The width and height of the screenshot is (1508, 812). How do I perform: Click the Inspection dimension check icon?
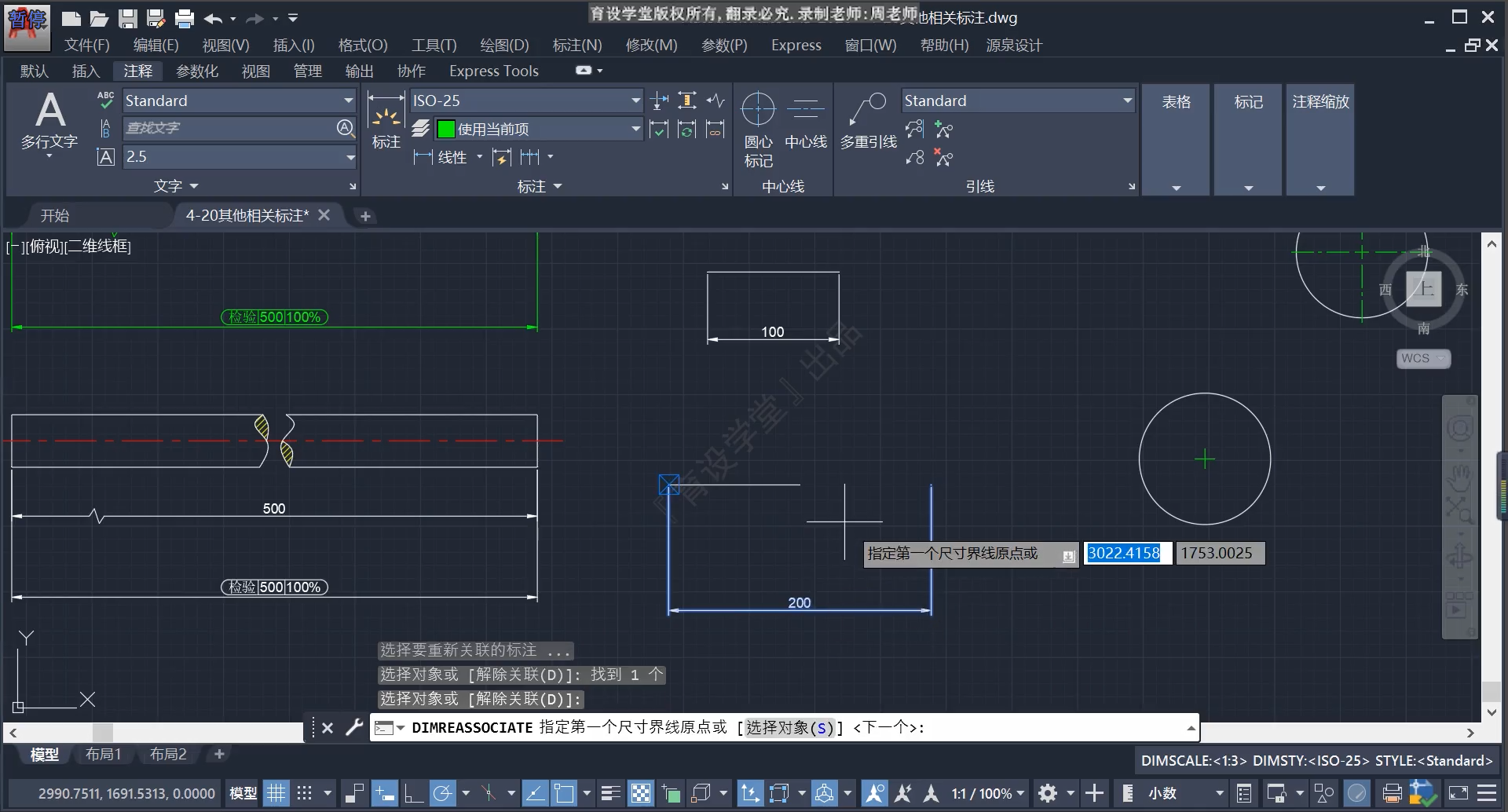click(x=660, y=129)
